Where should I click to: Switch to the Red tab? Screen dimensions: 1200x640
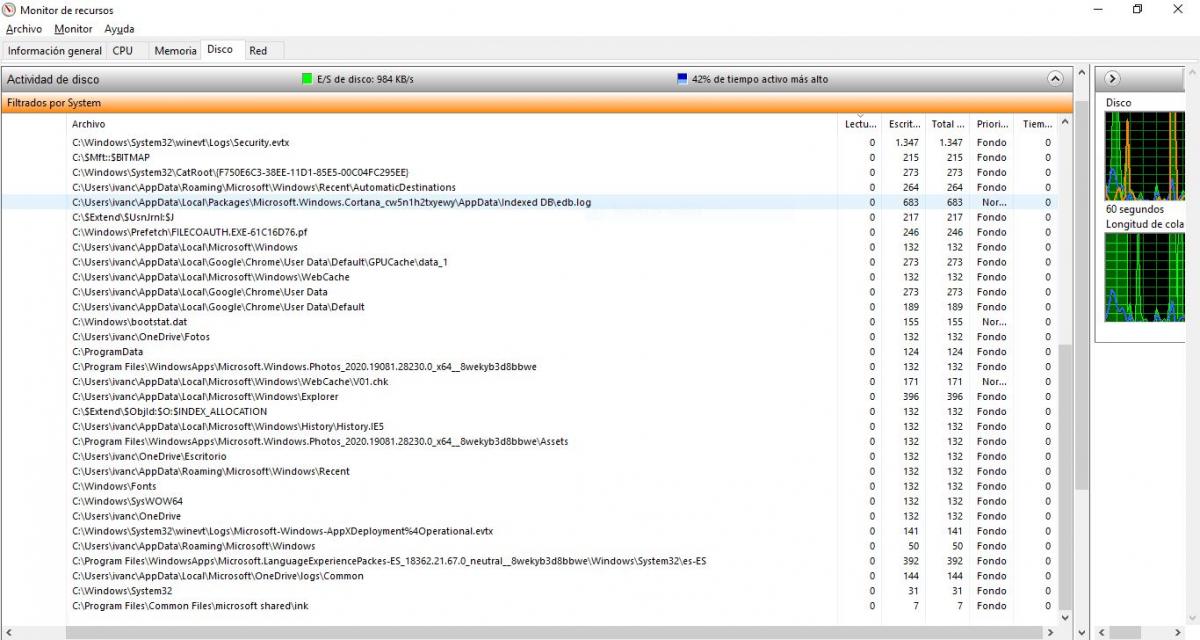click(258, 51)
